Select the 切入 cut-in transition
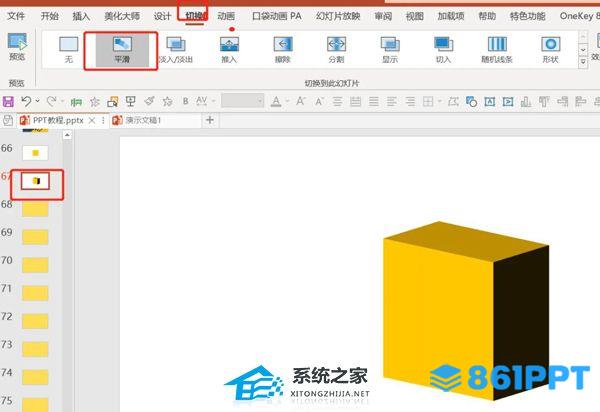 (x=443, y=50)
